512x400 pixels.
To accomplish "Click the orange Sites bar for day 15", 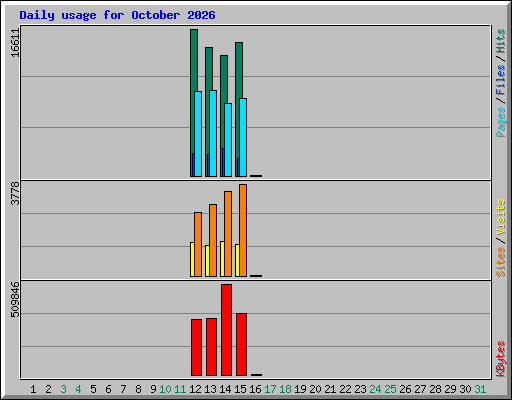I will pos(243,230).
